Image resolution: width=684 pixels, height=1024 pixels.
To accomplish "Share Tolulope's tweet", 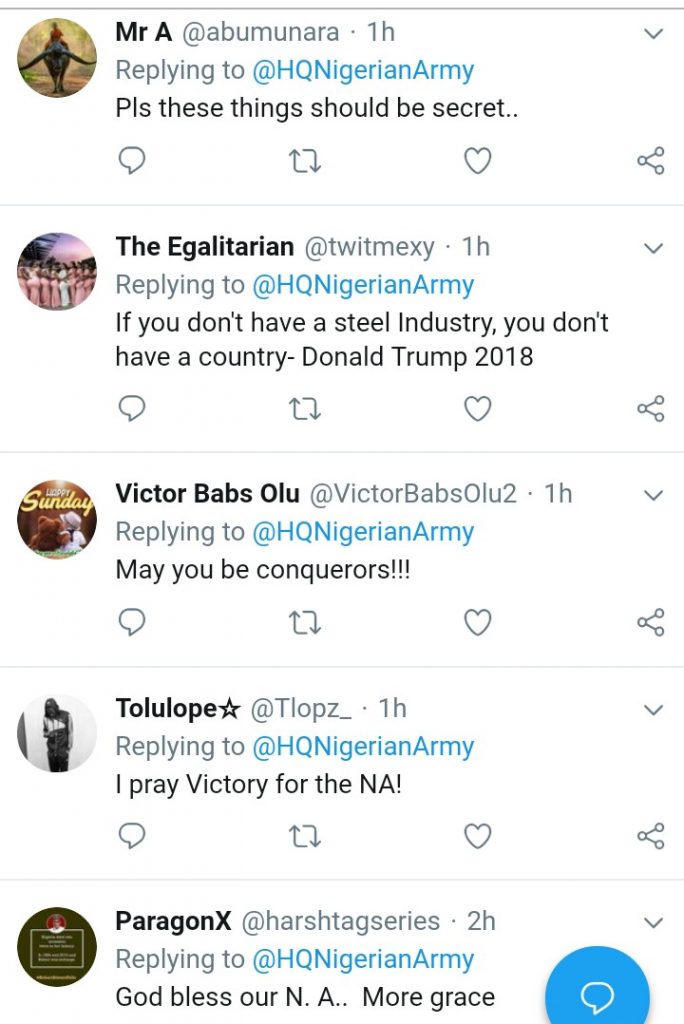I will [x=651, y=836].
